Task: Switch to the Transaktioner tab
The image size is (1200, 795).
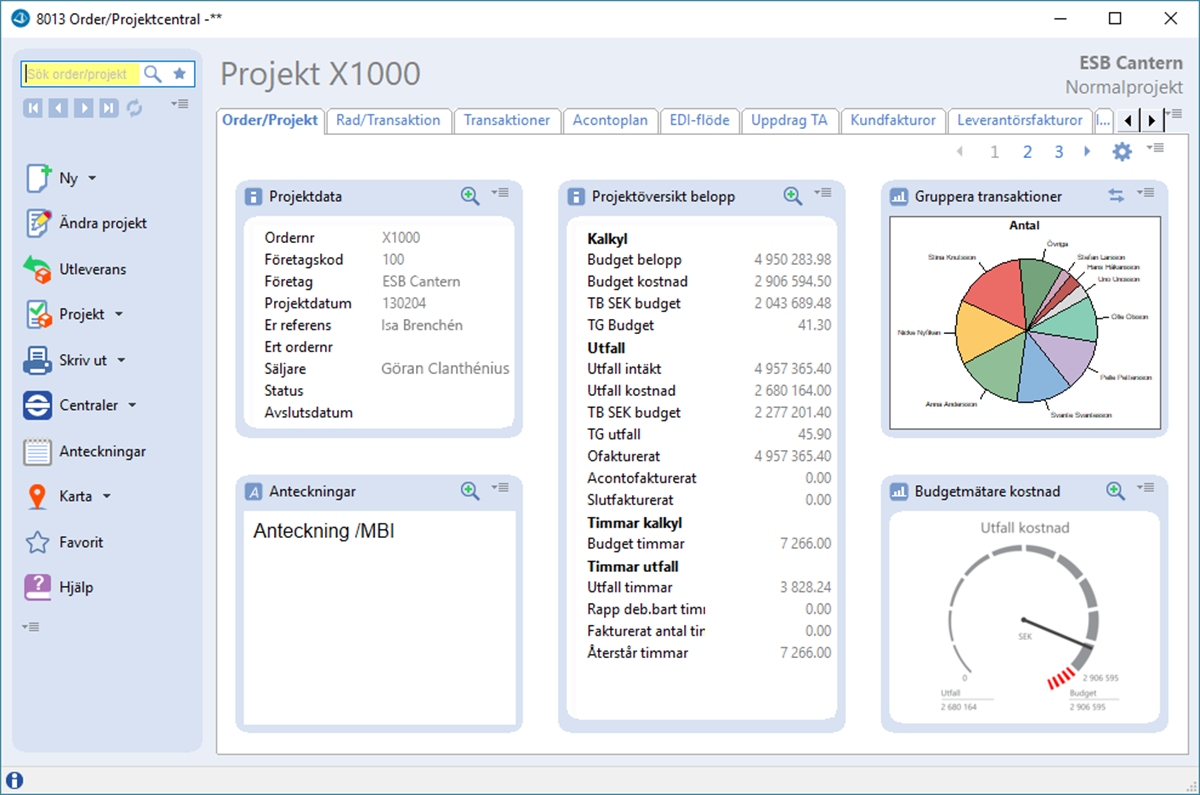Action: coord(507,120)
